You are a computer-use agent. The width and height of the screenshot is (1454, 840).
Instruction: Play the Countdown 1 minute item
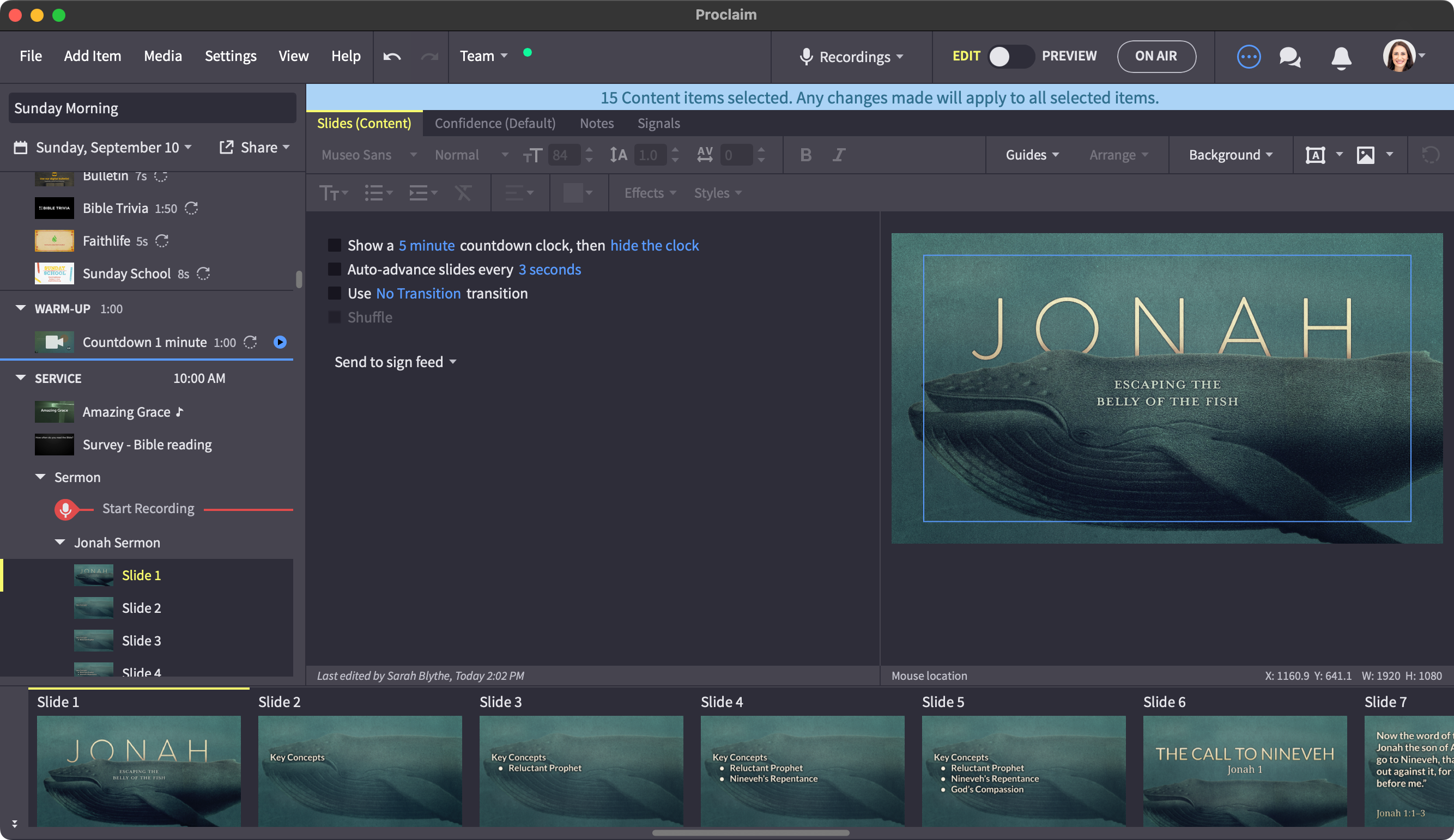point(280,342)
